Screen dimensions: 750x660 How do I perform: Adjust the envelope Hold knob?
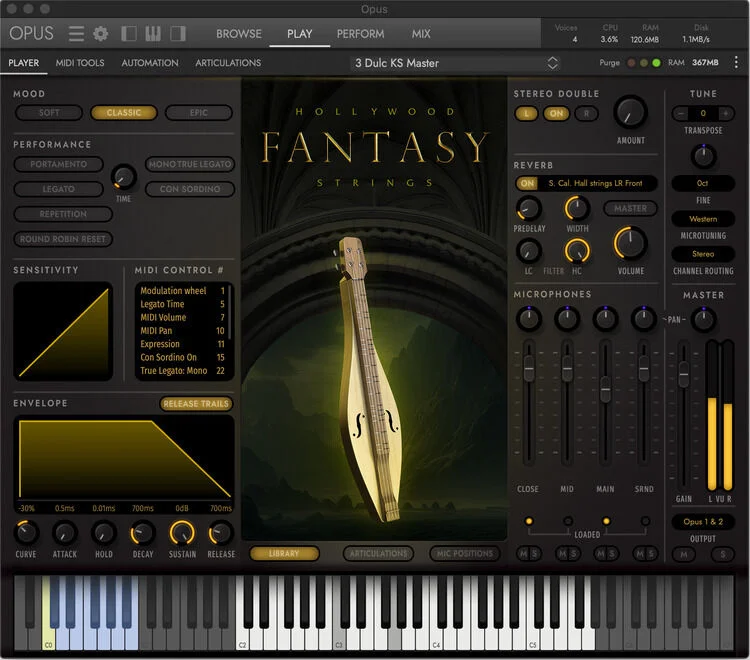click(x=104, y=533)
